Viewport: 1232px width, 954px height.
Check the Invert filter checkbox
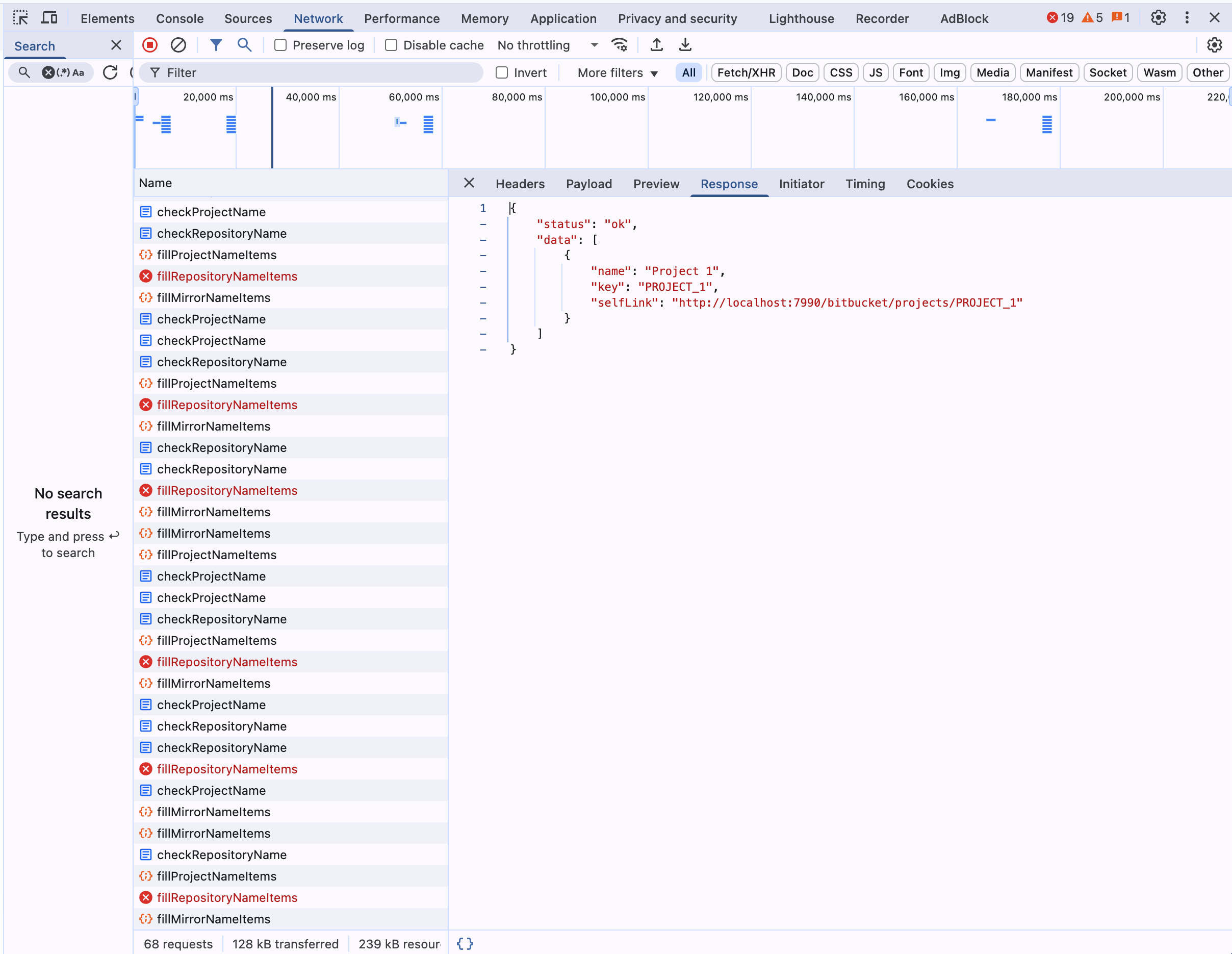(501, 72)
